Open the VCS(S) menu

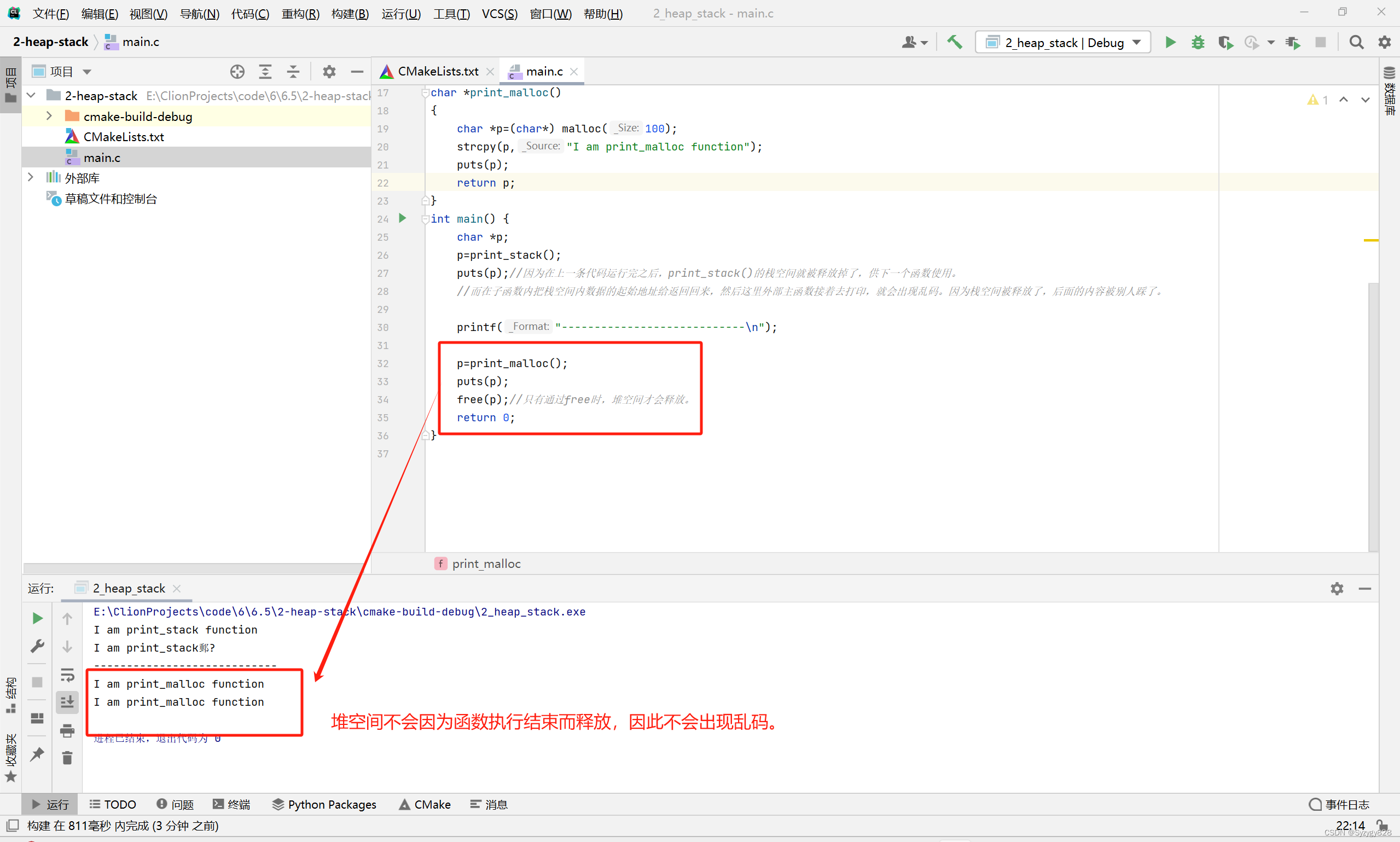[x=499, y=14]
